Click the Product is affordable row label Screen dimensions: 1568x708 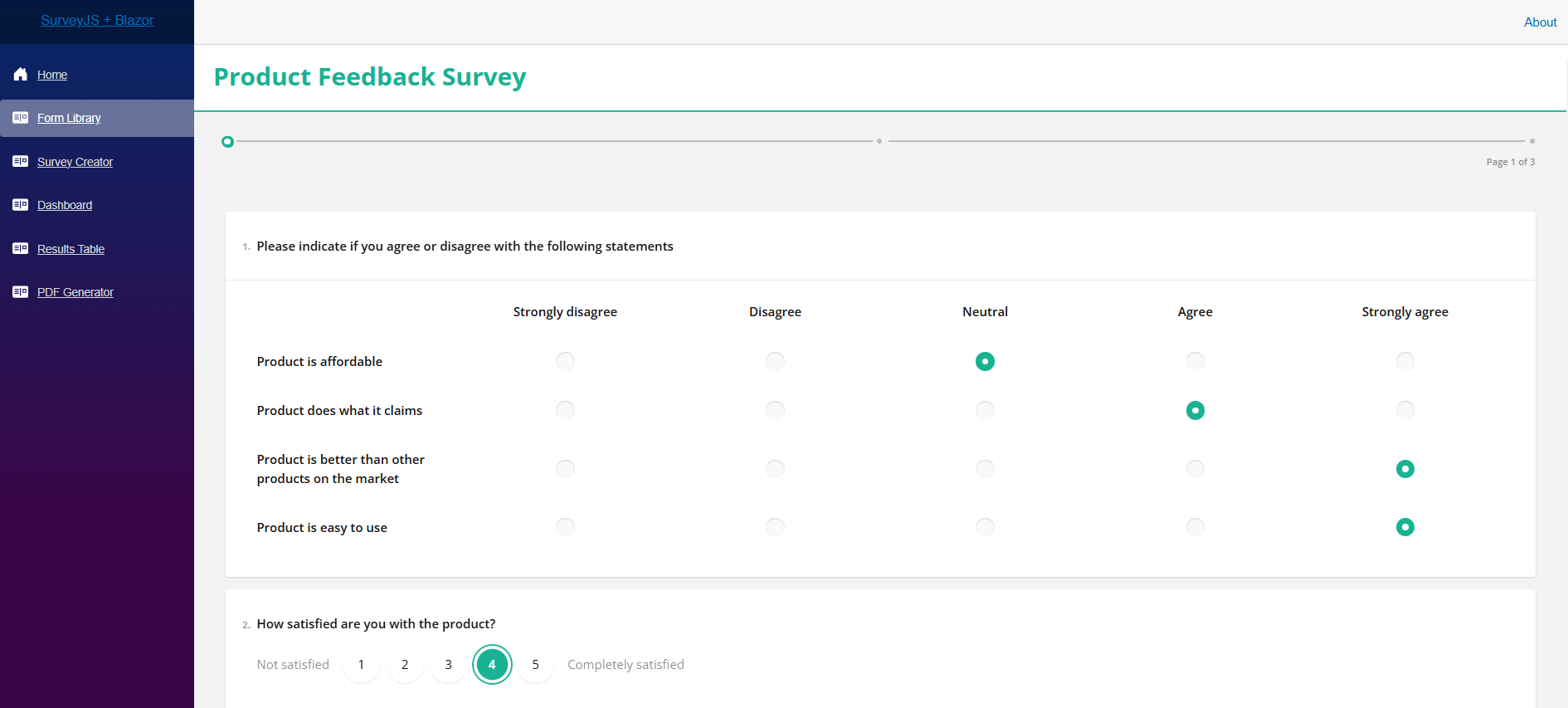pos(319,362)
